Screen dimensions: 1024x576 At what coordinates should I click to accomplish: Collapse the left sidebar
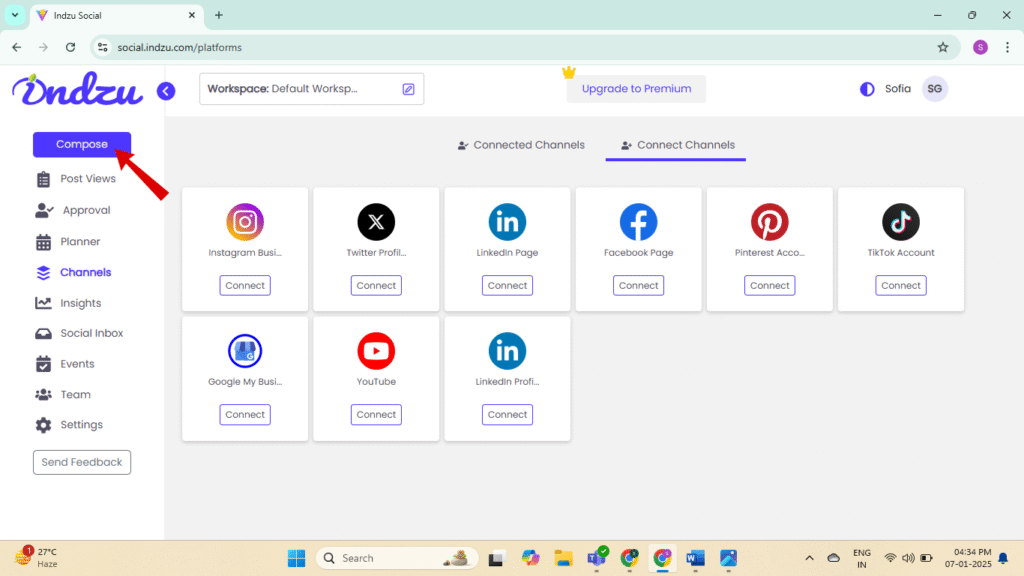166,91
